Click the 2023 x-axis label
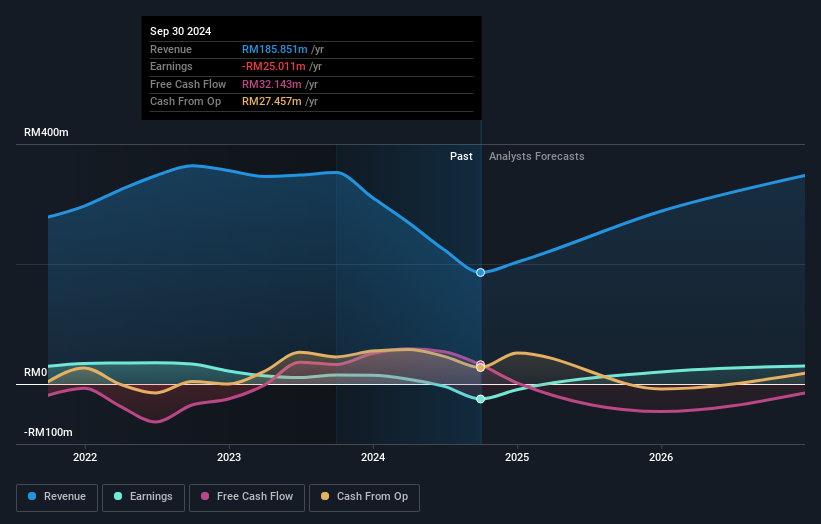The width and height of the screenshot is (821, 524). point(229,457)
